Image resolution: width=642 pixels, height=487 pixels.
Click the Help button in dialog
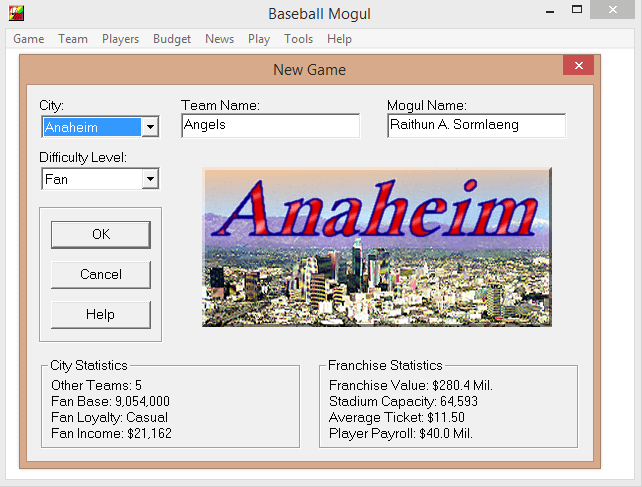101,315
